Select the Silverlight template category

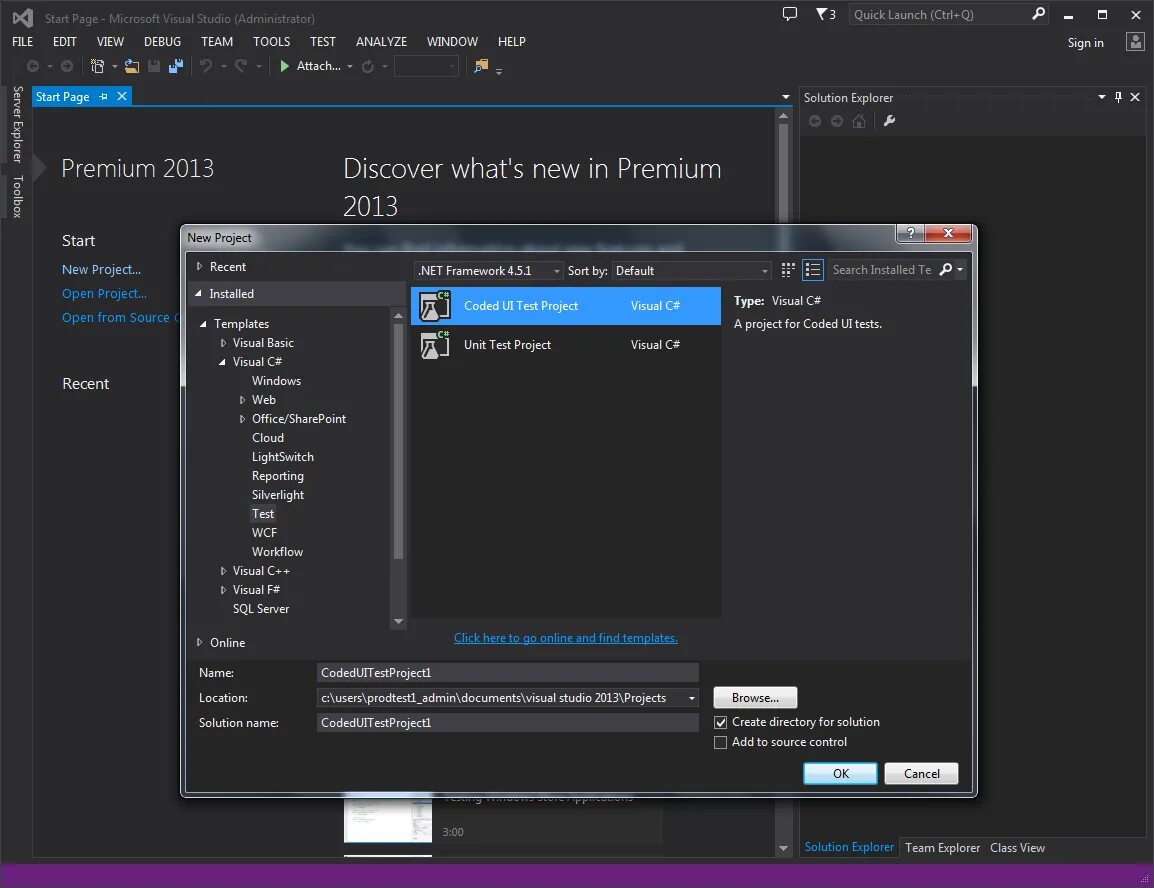click(x=277, y=495)
